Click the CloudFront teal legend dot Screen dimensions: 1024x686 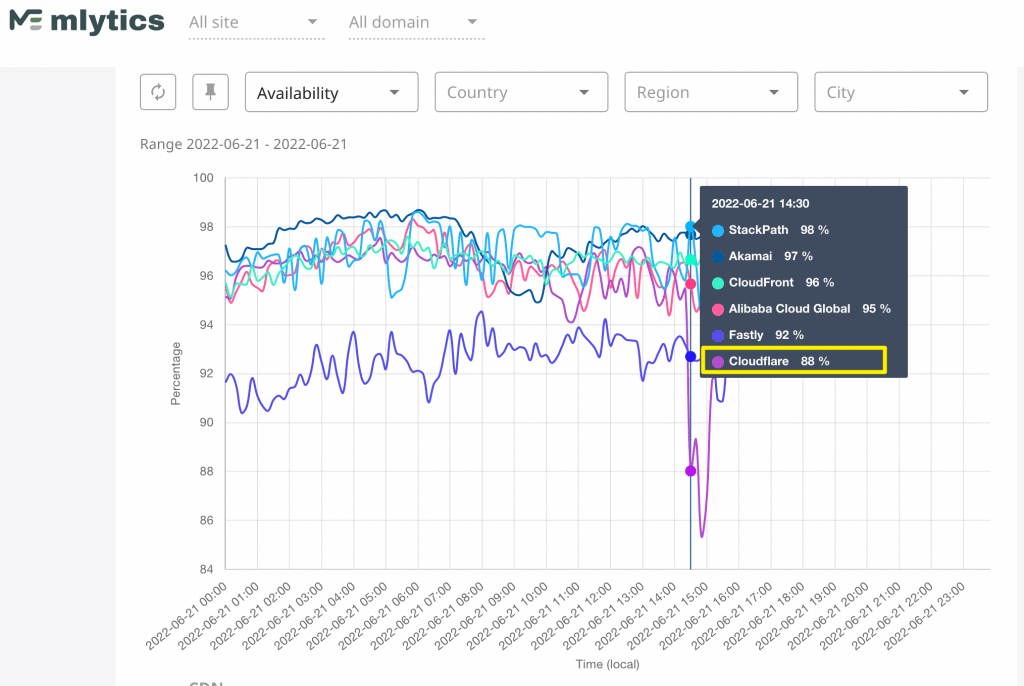[x=717, y=283]
